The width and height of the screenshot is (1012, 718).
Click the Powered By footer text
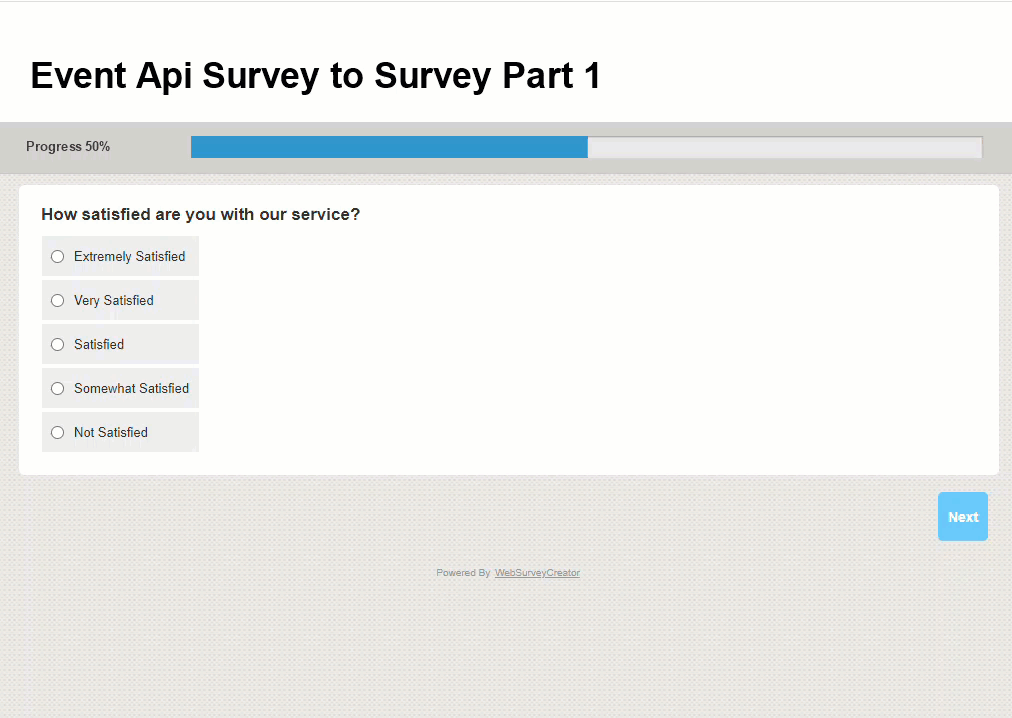click(462, 572)
